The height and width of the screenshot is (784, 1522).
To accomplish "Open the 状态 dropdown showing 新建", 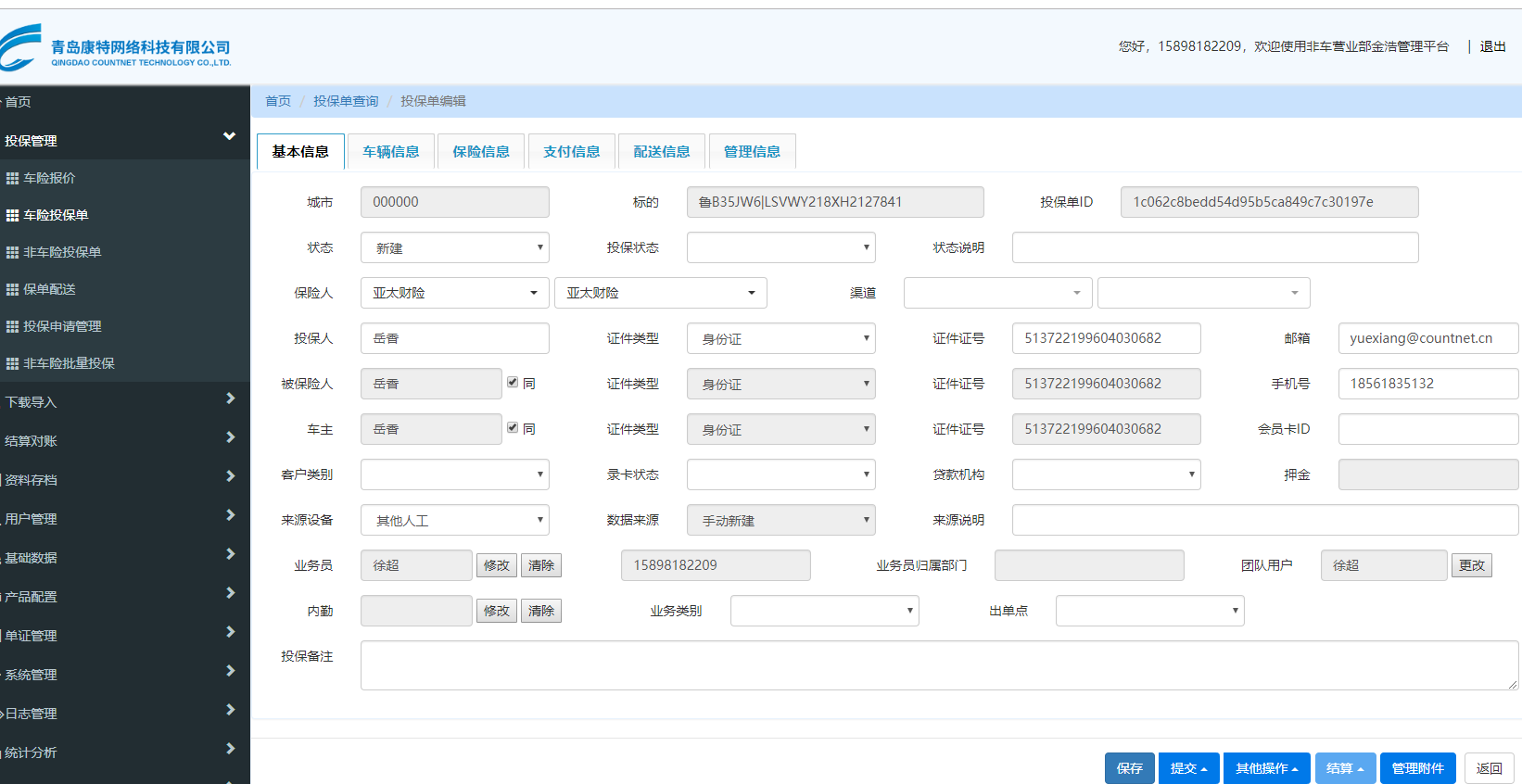I will pyautogui.click(x=454, y=247).
